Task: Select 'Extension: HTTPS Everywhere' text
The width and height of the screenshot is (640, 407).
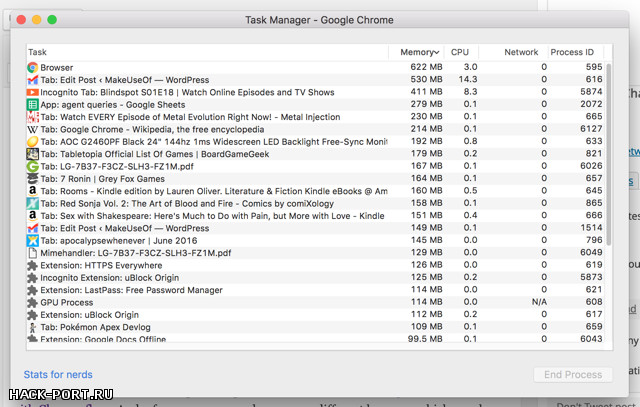Action: click(101, 265)
